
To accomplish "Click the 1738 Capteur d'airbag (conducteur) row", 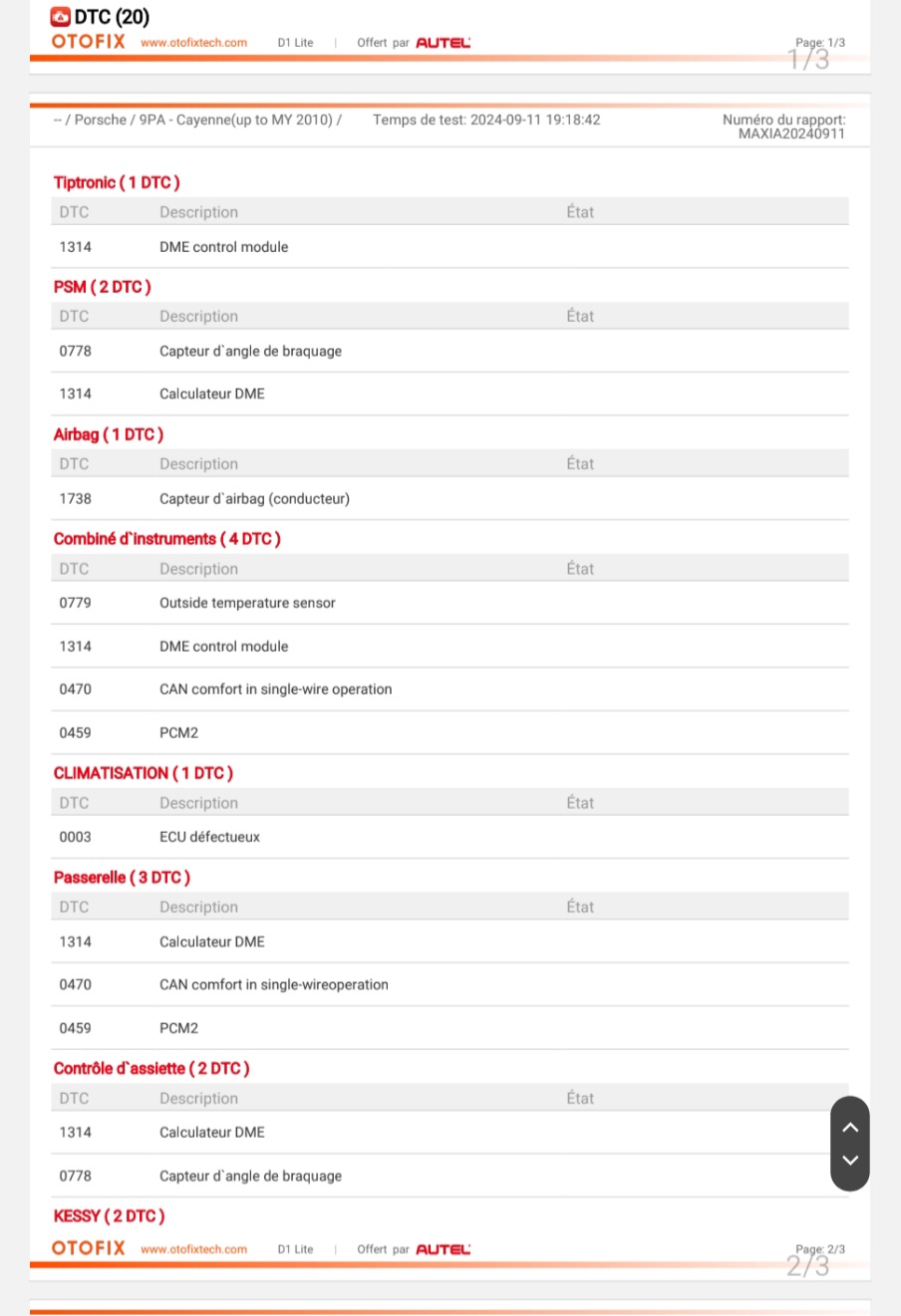I will 450,498.
